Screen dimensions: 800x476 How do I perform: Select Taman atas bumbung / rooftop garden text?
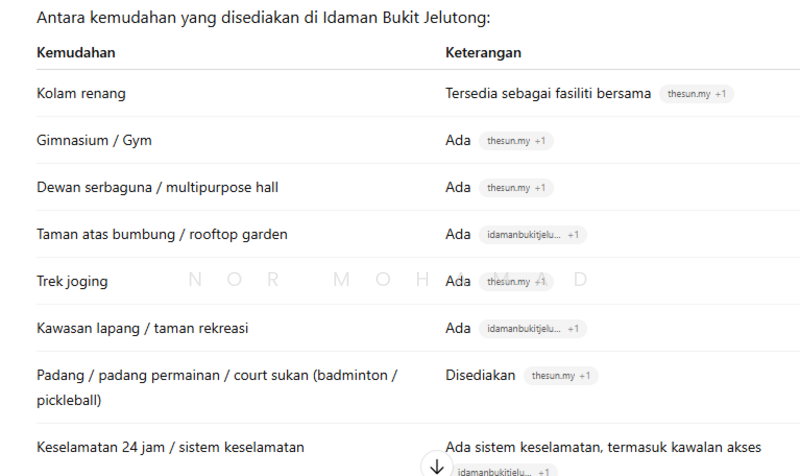point(162,235)
